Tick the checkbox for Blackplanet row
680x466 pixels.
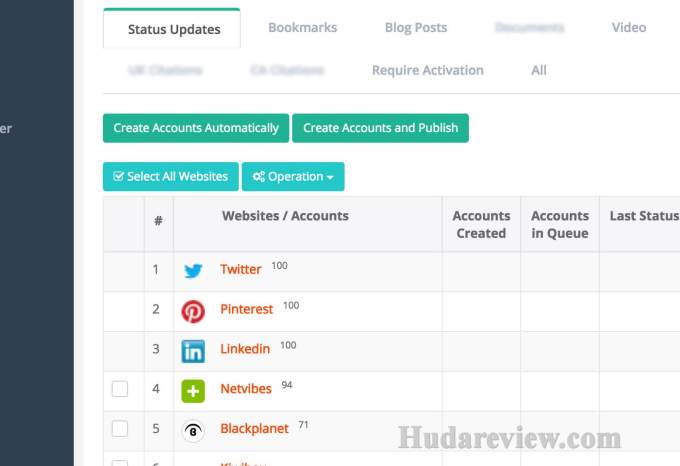point(120,429)
